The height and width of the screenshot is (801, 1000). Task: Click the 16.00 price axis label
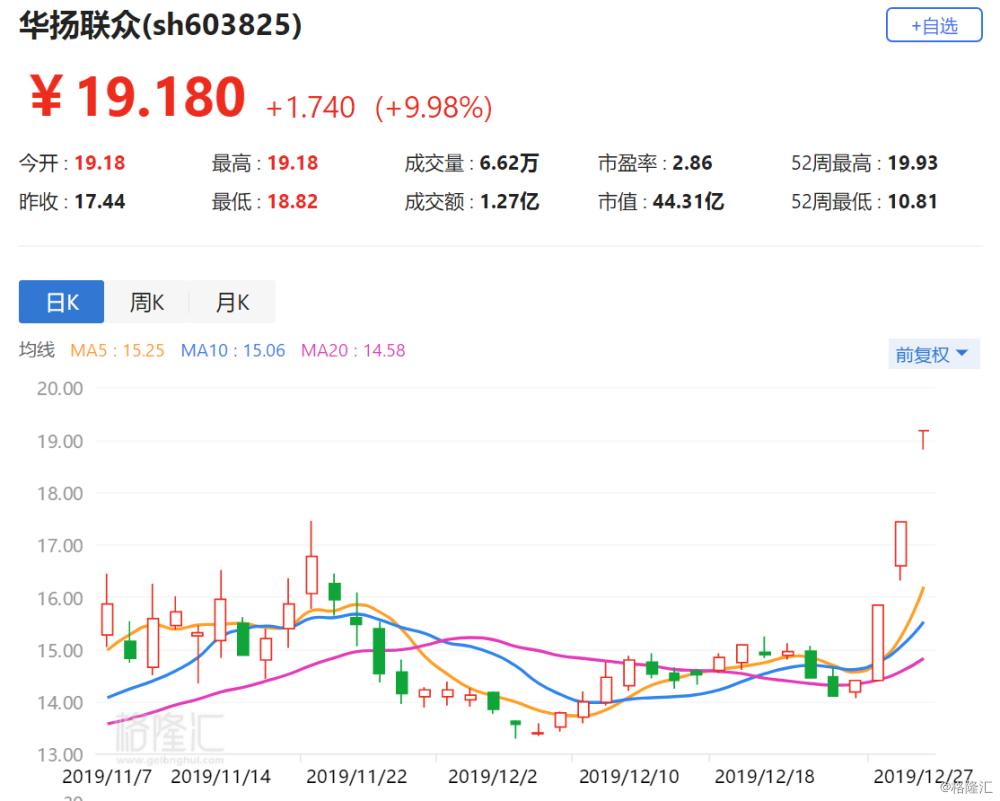pyautogui.click(x=60, y=598)
